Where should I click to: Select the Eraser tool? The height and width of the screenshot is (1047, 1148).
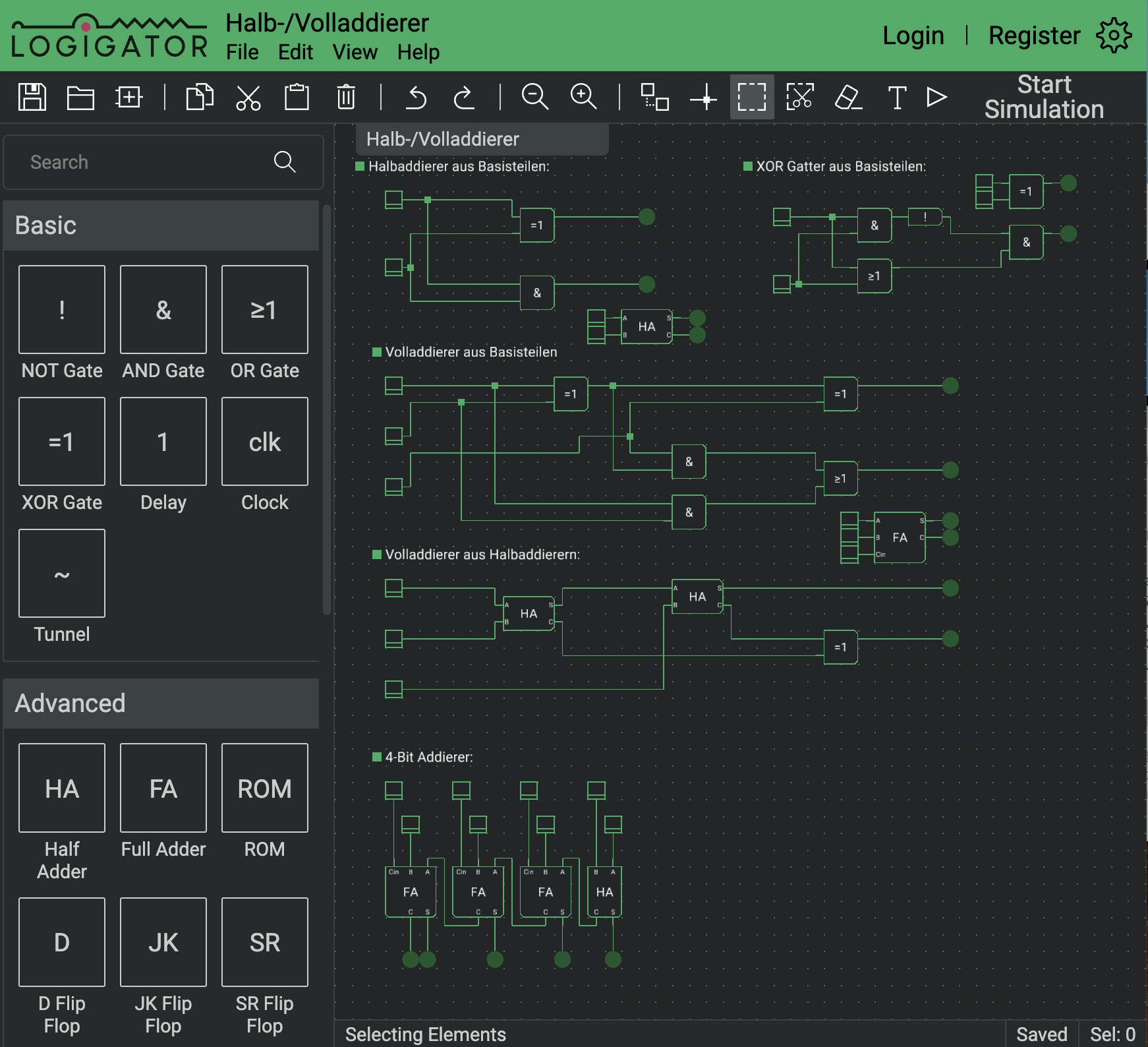pos(848,97)
